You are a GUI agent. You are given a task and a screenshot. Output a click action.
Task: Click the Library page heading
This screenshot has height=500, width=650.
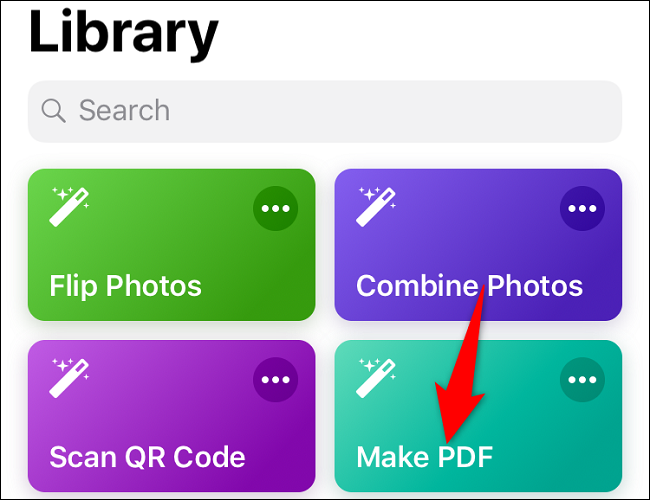tap(124, 35)
